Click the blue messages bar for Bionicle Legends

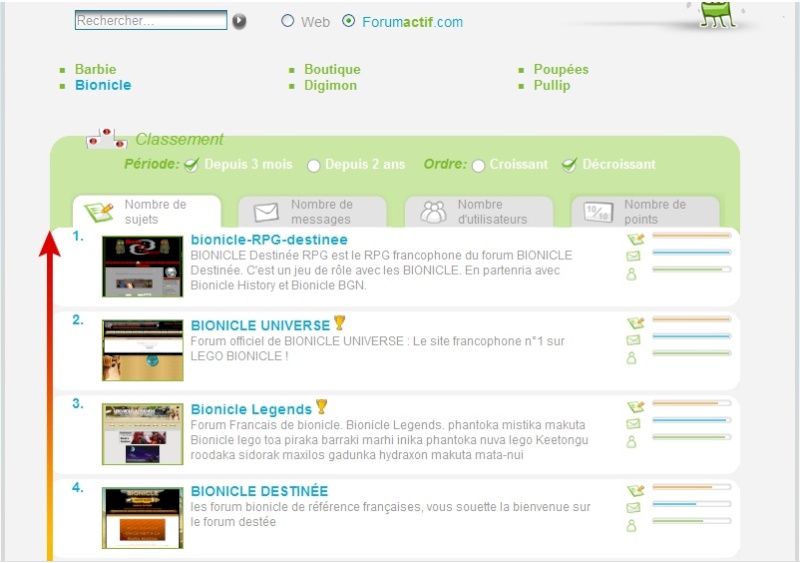[x=691, y=420]
